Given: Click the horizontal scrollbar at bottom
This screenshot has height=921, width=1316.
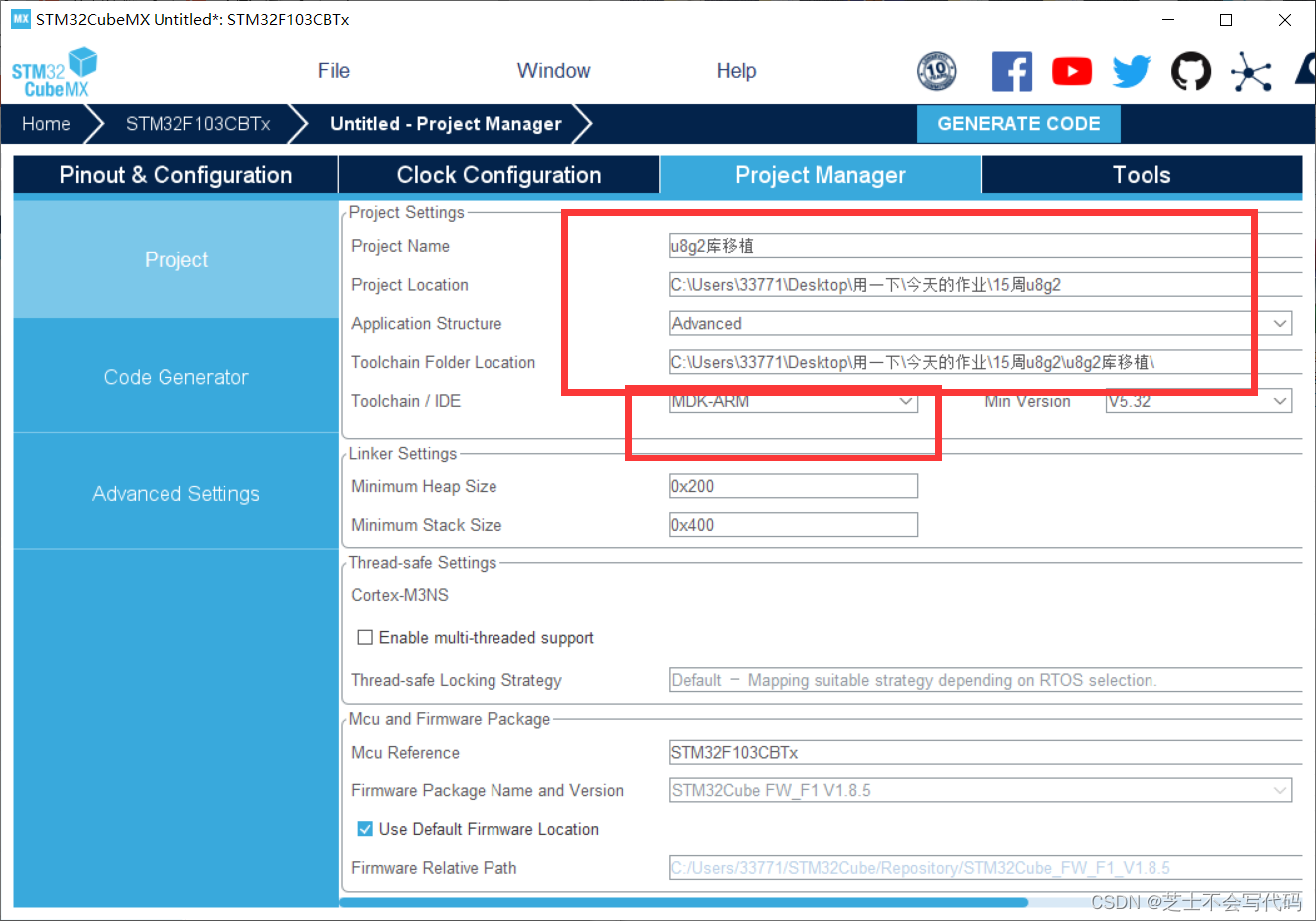Looking at the screenshot, I should (x=683, y=902).
